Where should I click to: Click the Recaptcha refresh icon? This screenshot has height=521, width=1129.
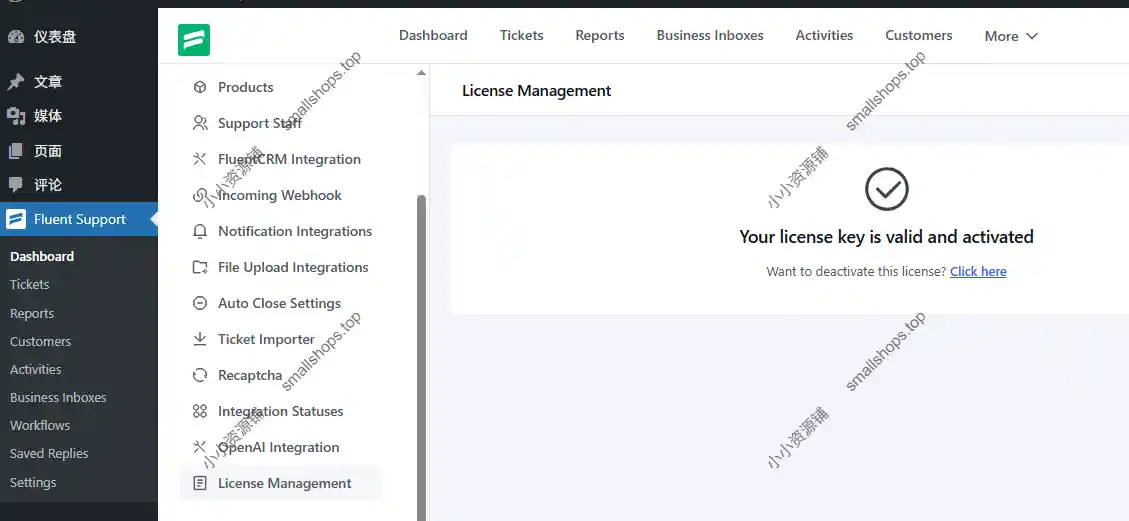200,375
